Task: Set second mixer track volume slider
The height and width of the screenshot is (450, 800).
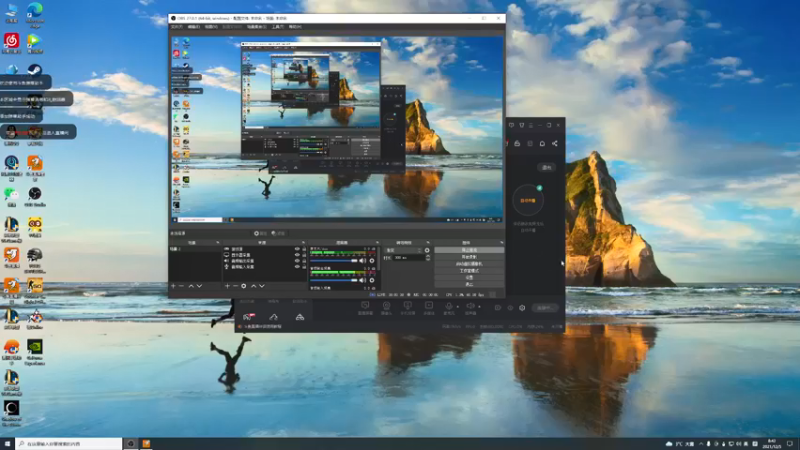Action: pyautogui.click(x=334, y=280)
